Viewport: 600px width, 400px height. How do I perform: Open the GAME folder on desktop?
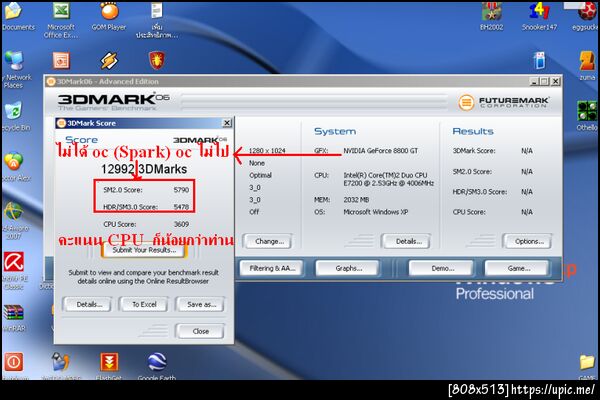[x=587, y=367]
